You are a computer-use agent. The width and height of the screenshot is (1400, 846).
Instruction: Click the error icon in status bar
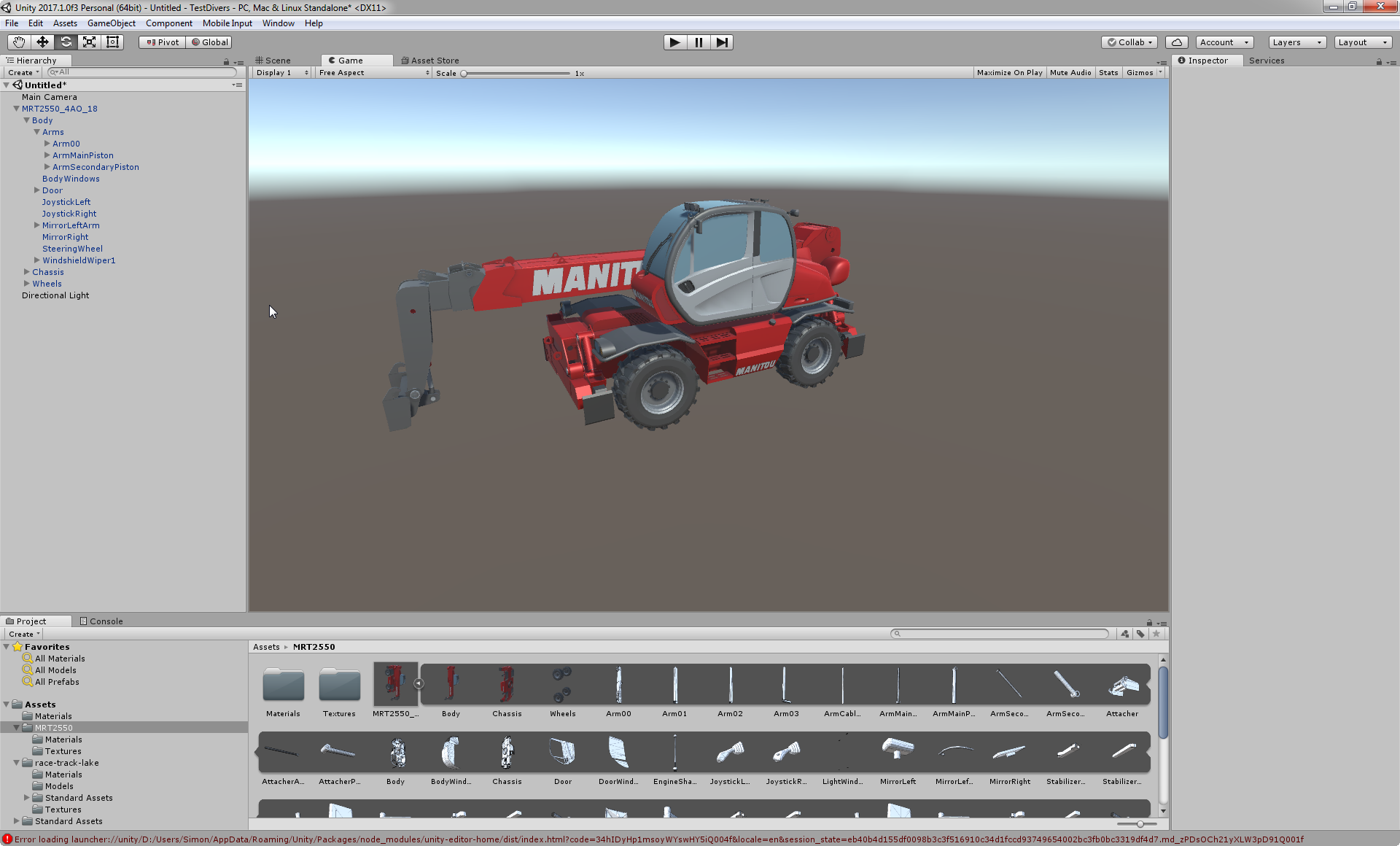pos(7,839)
